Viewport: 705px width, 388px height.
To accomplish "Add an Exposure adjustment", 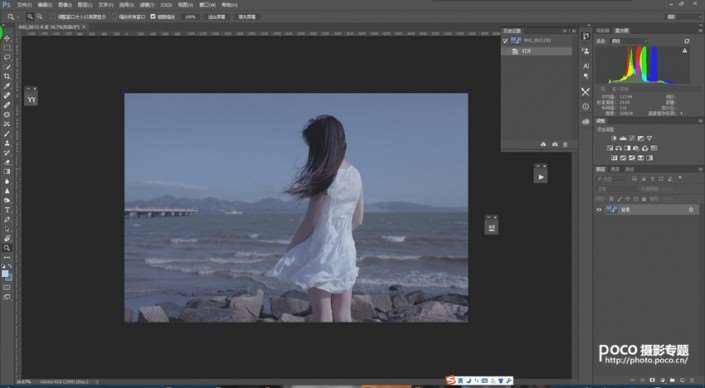I will coord(640,138).
